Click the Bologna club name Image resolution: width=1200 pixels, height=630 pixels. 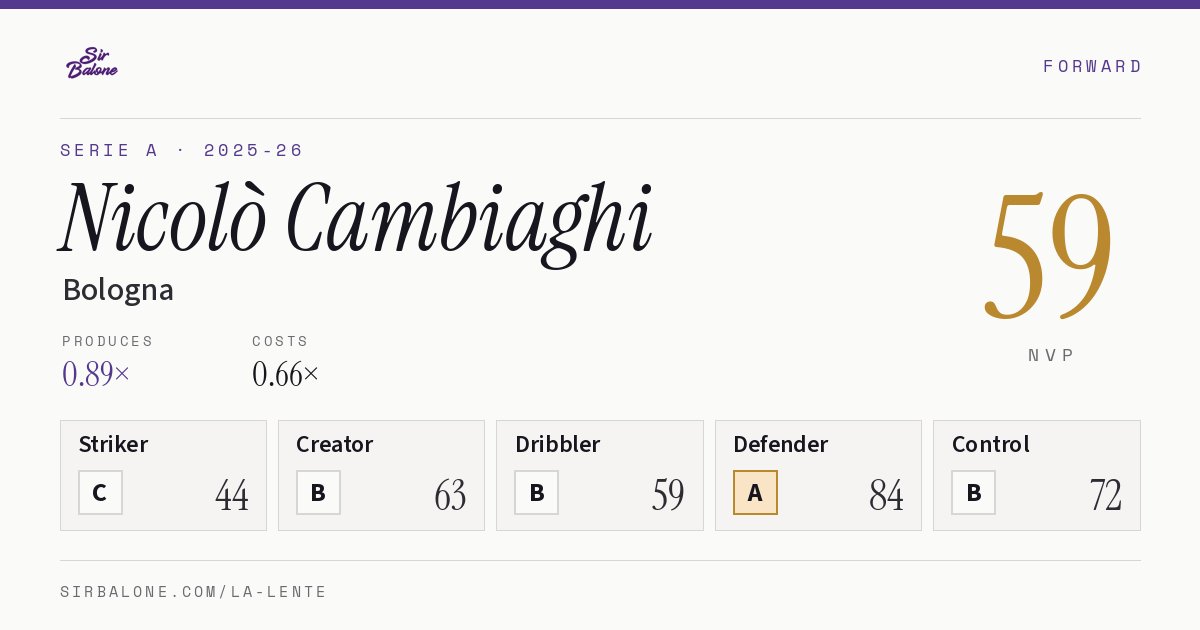click(x=118, y=290)
